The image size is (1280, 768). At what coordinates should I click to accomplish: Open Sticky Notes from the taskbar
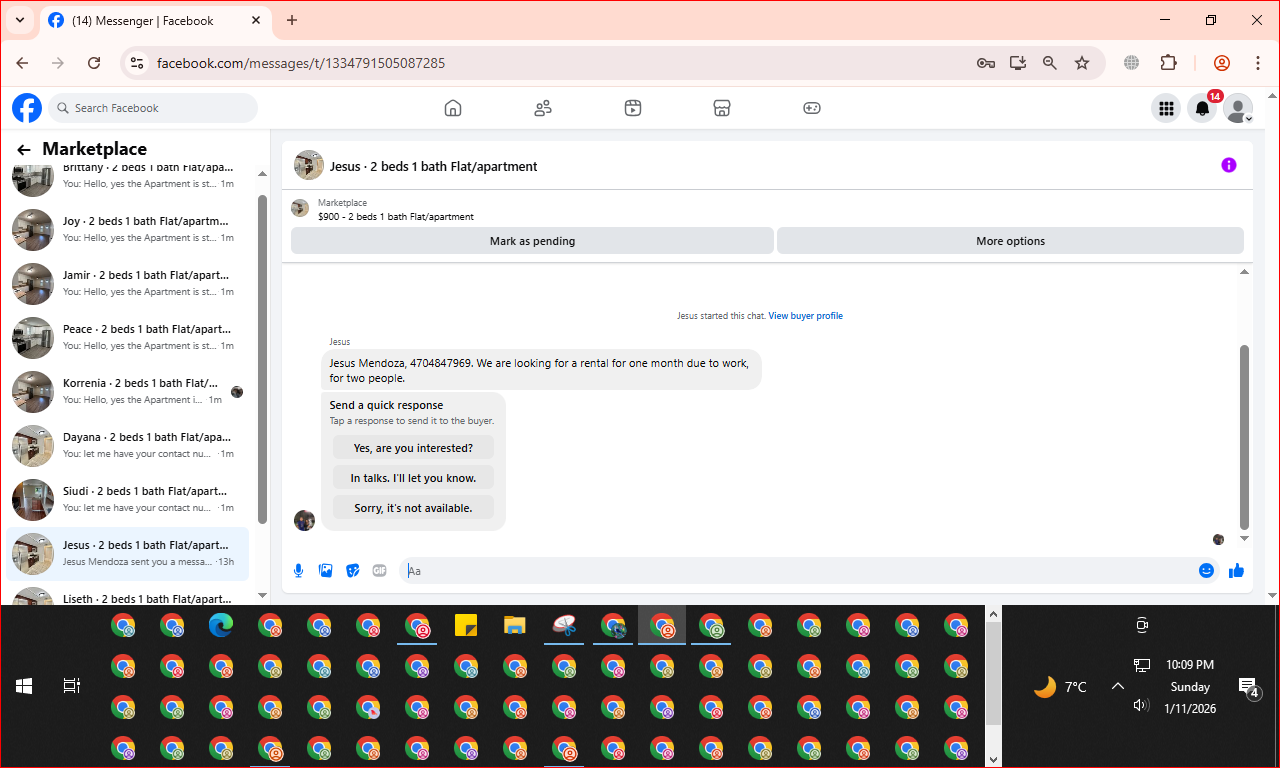[466, 626]
